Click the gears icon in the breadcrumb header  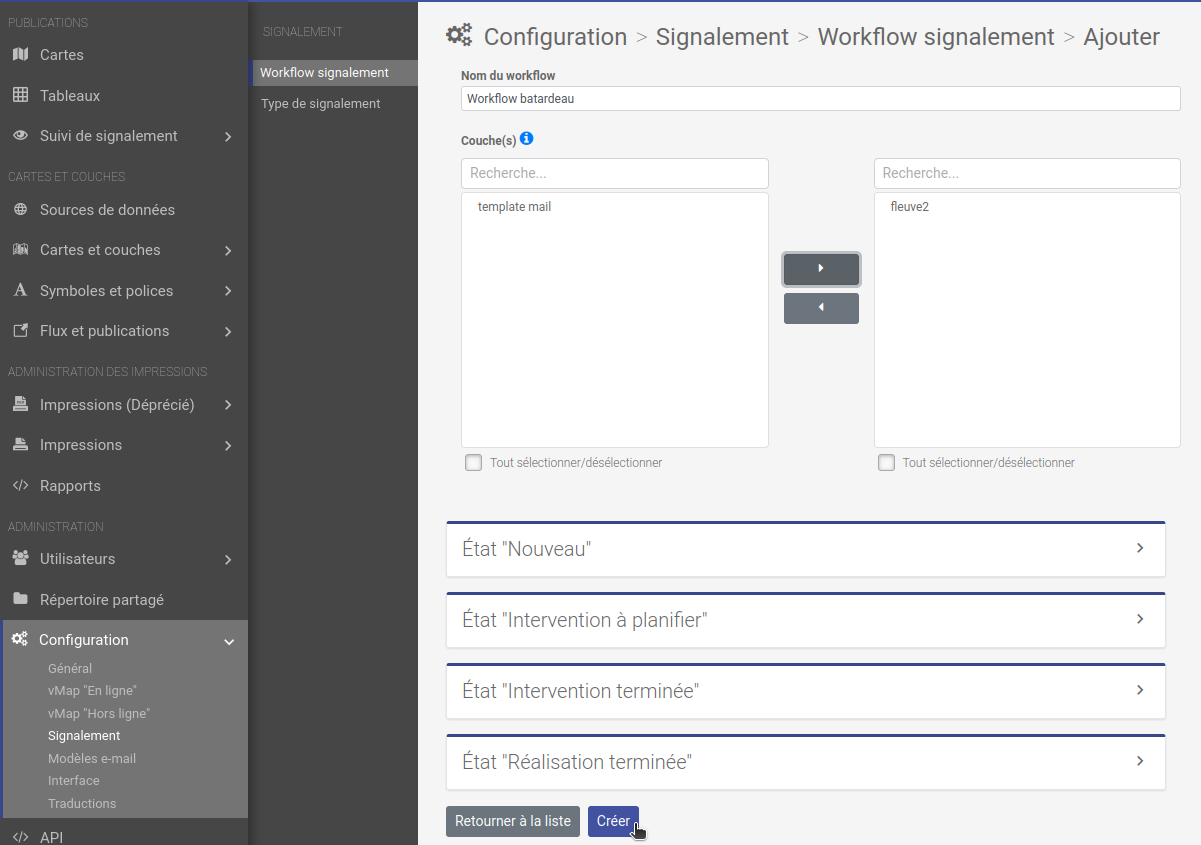[459, 34]
